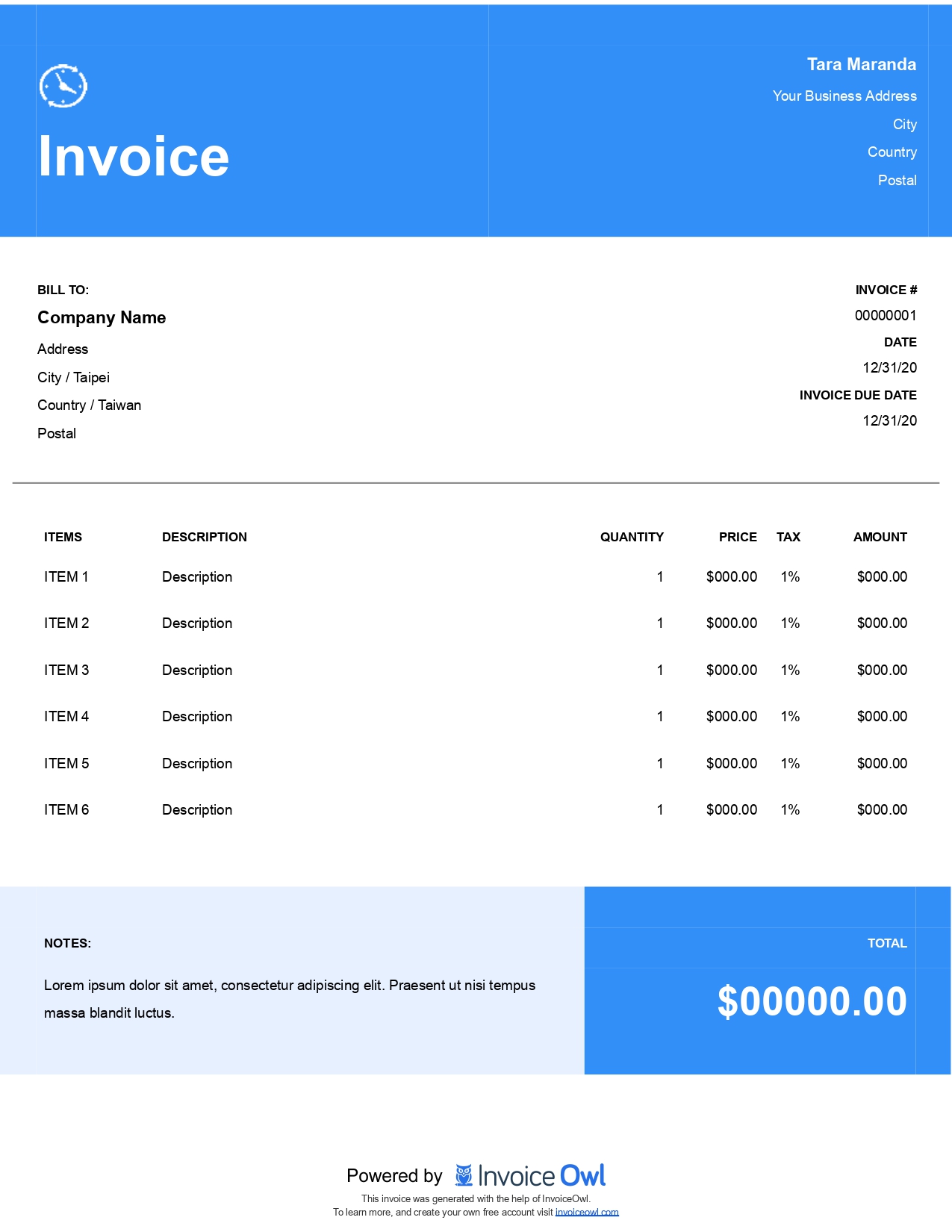Select the Tara Maranda business name
The width and height of the screenshot is (952, 1232).
[861, 64]
